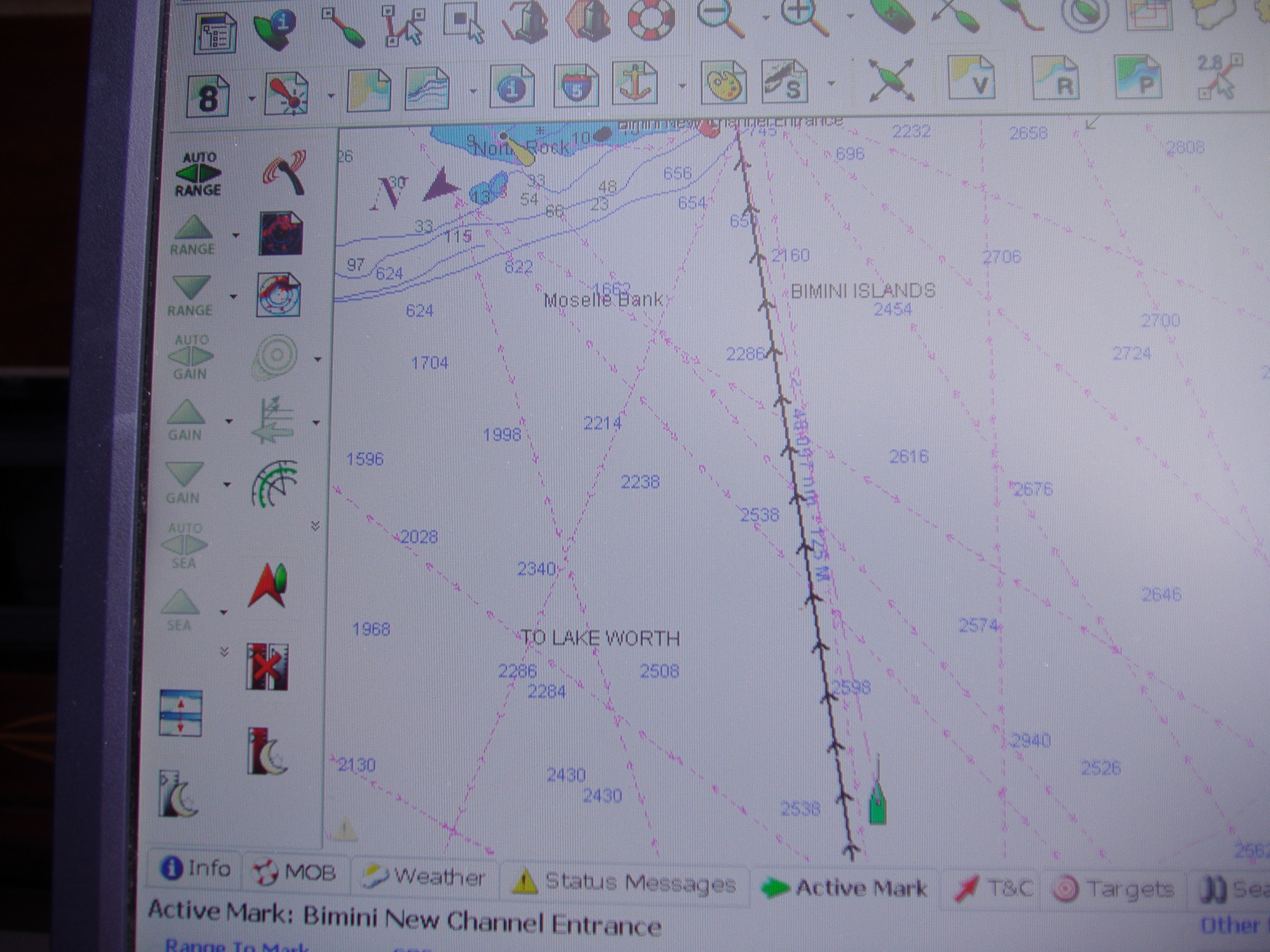Open dropdown beside the beacon light icon

click(x=331, y=95)
